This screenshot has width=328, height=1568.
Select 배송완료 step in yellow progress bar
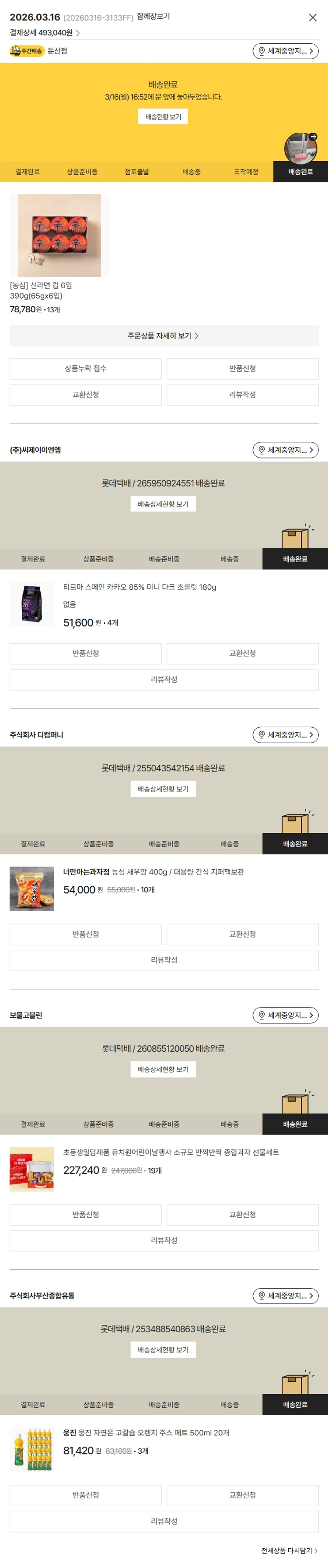[x=301, y=172]
